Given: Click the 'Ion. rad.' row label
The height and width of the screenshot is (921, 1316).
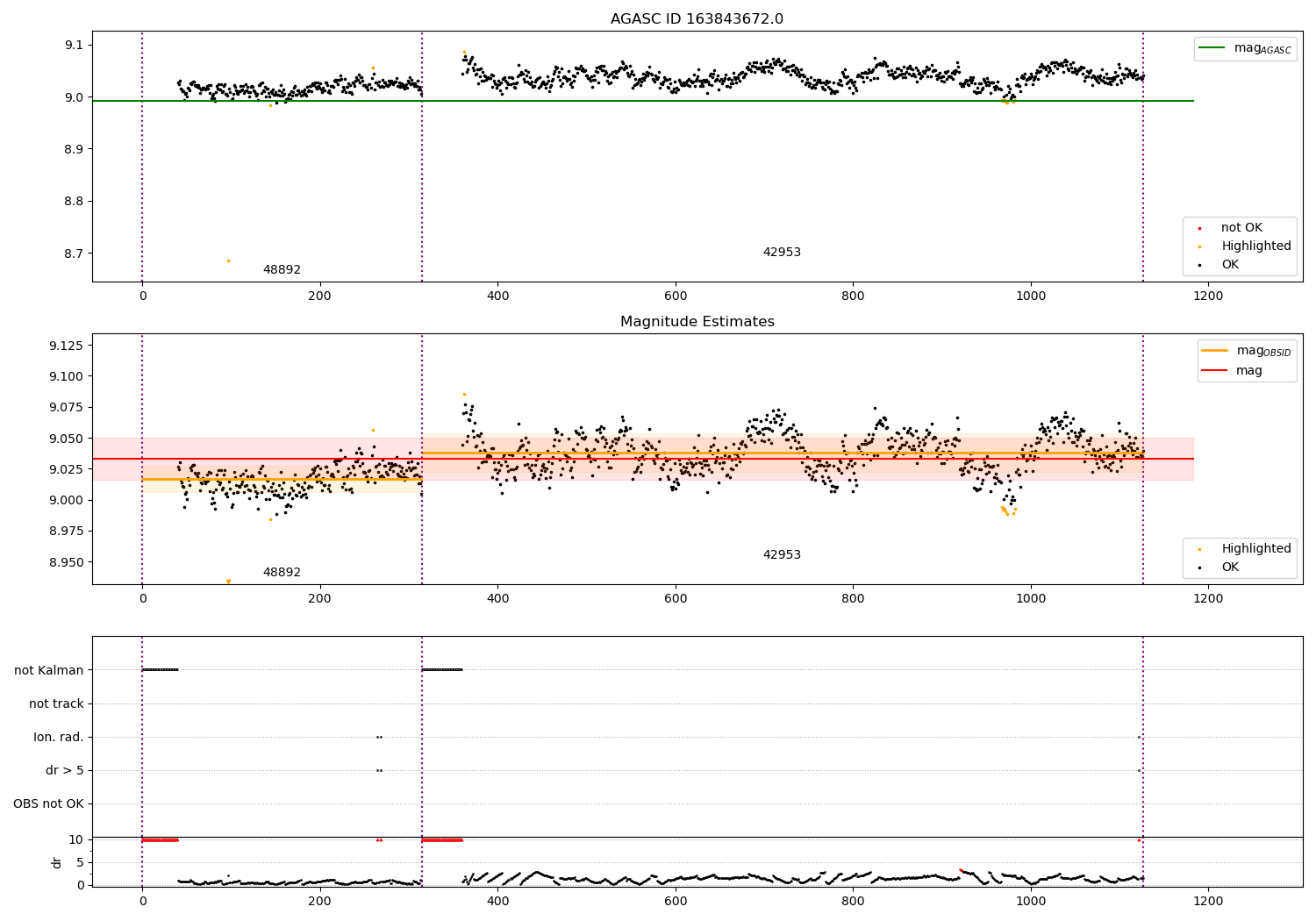Looking at the screenshot, I should coord(59,737).
